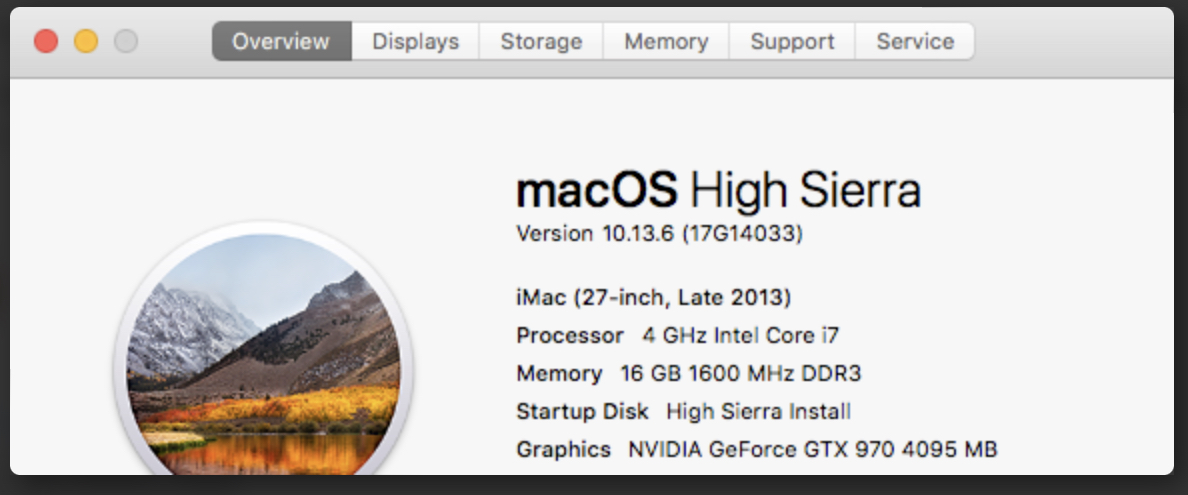Screen dimensions: 1188x495
Task: Click the Version 10.13.6 text
Action: point(595,234)
